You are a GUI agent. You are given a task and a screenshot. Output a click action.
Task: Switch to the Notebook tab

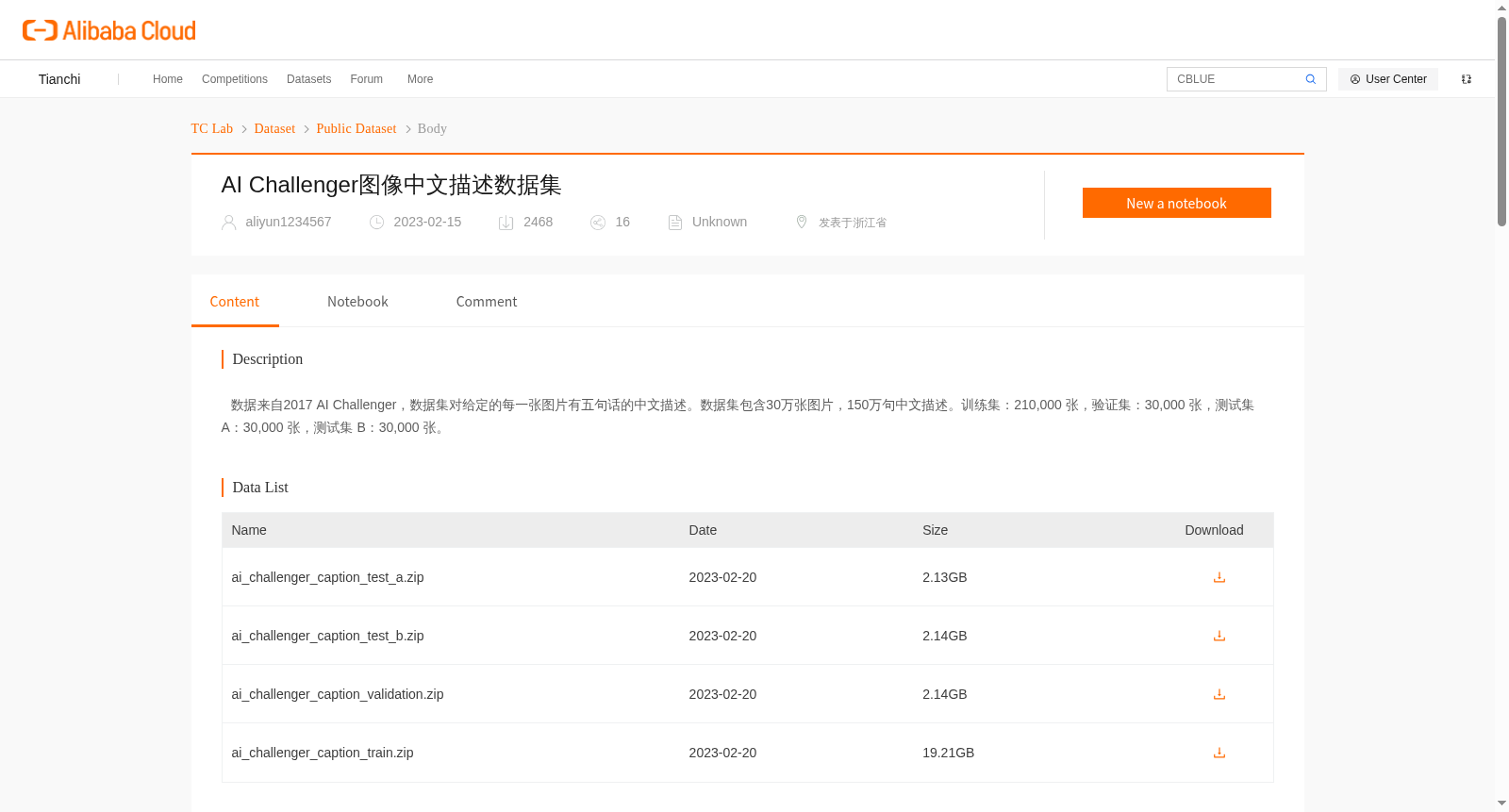tap(357, 302)
